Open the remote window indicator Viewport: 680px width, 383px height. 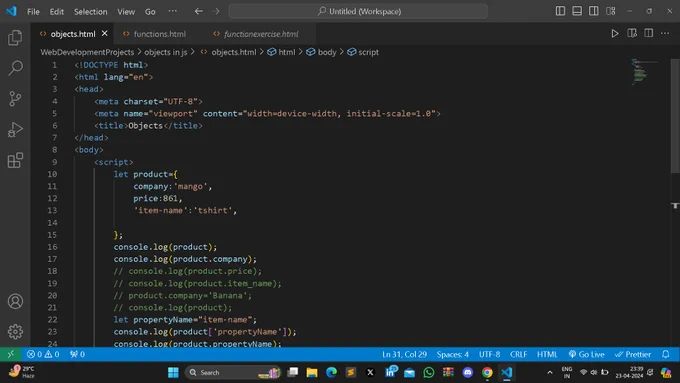10,354
